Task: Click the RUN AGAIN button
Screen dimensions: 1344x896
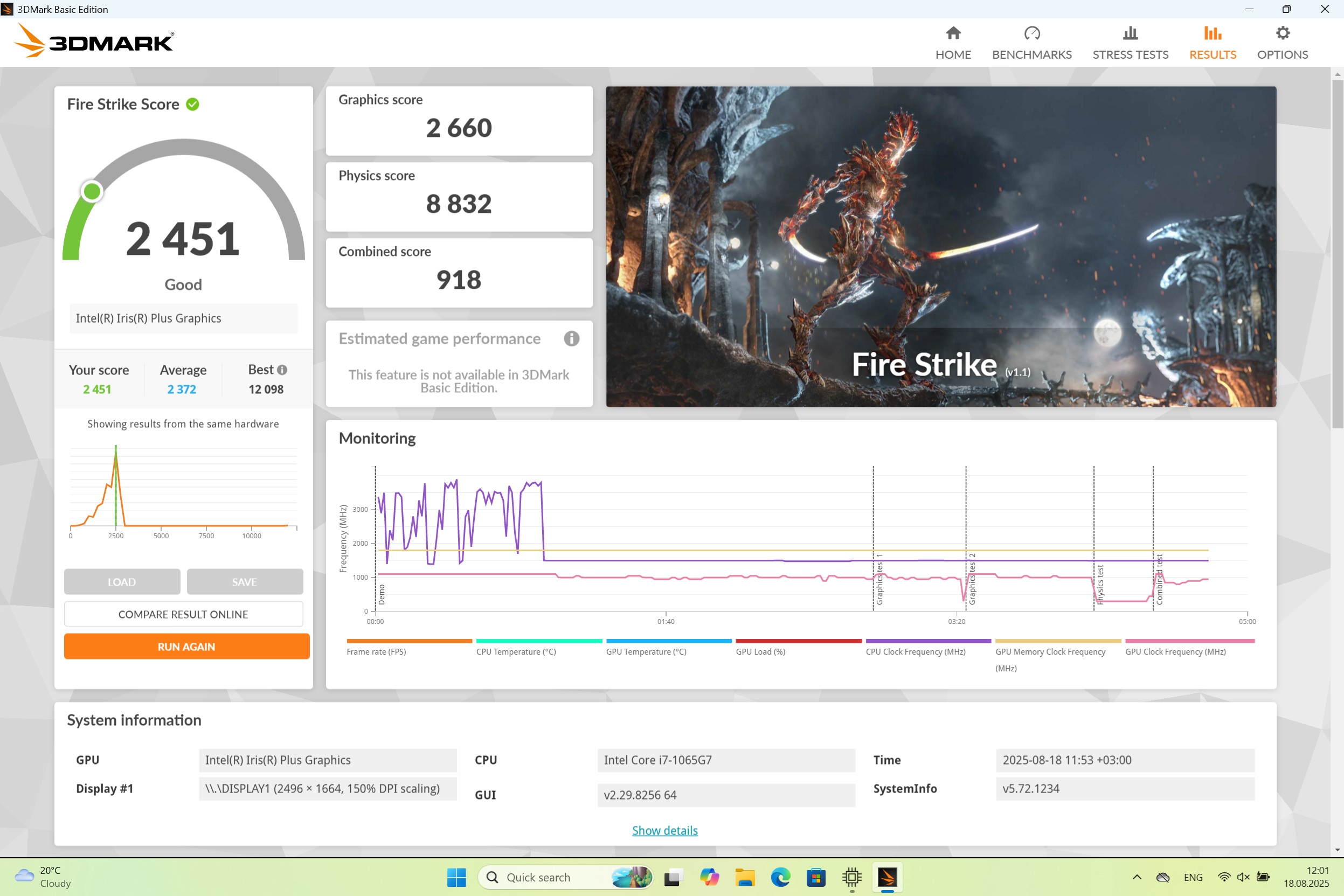Action: tap(186, 647)
